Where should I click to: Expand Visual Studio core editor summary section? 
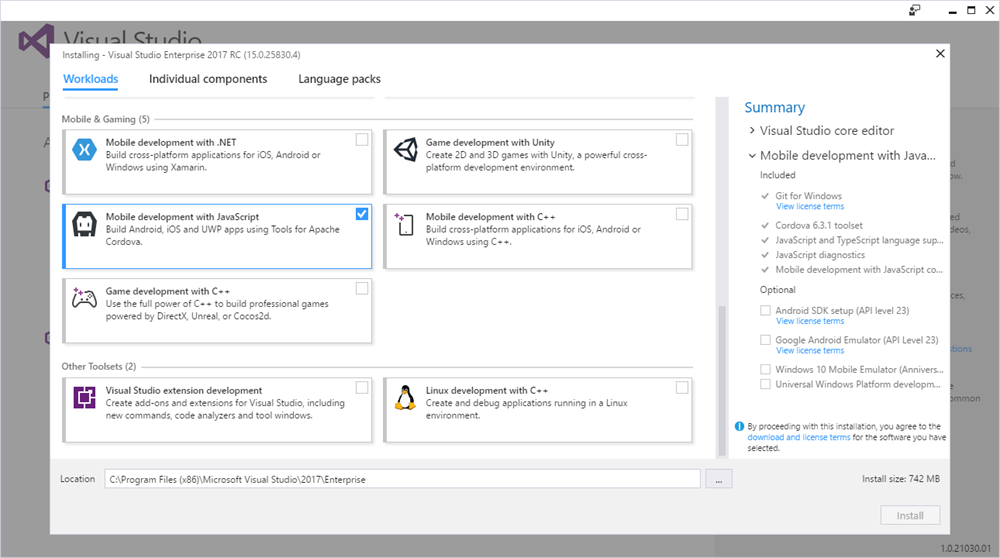(x=752, y=131)
